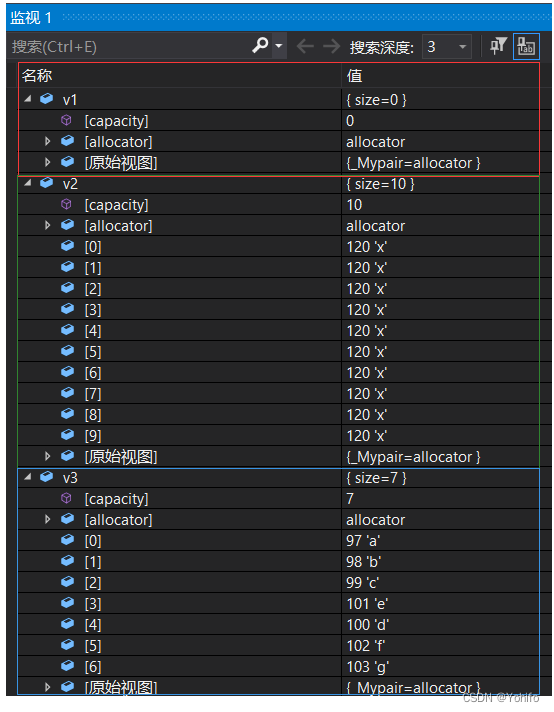Click the search magnifier icon

(x=260, y=45)
